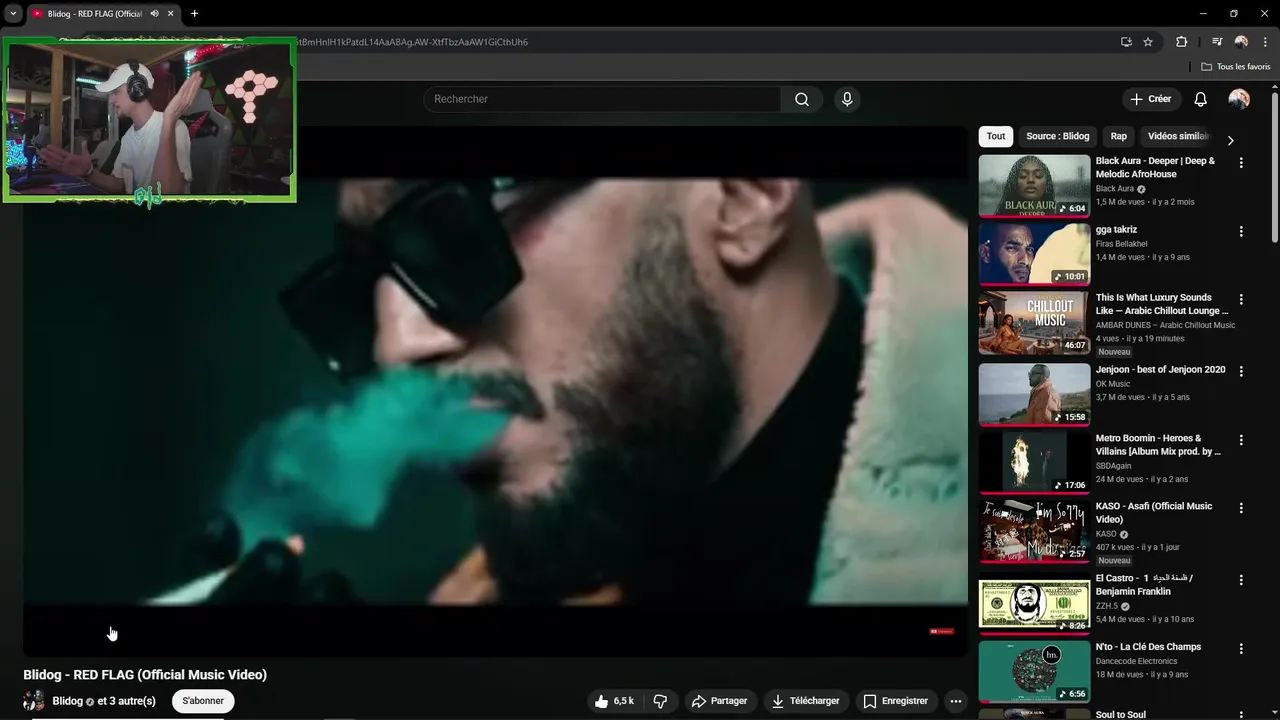Start voice search with microphone icon
1280x720 pixels.
[847, 99]
